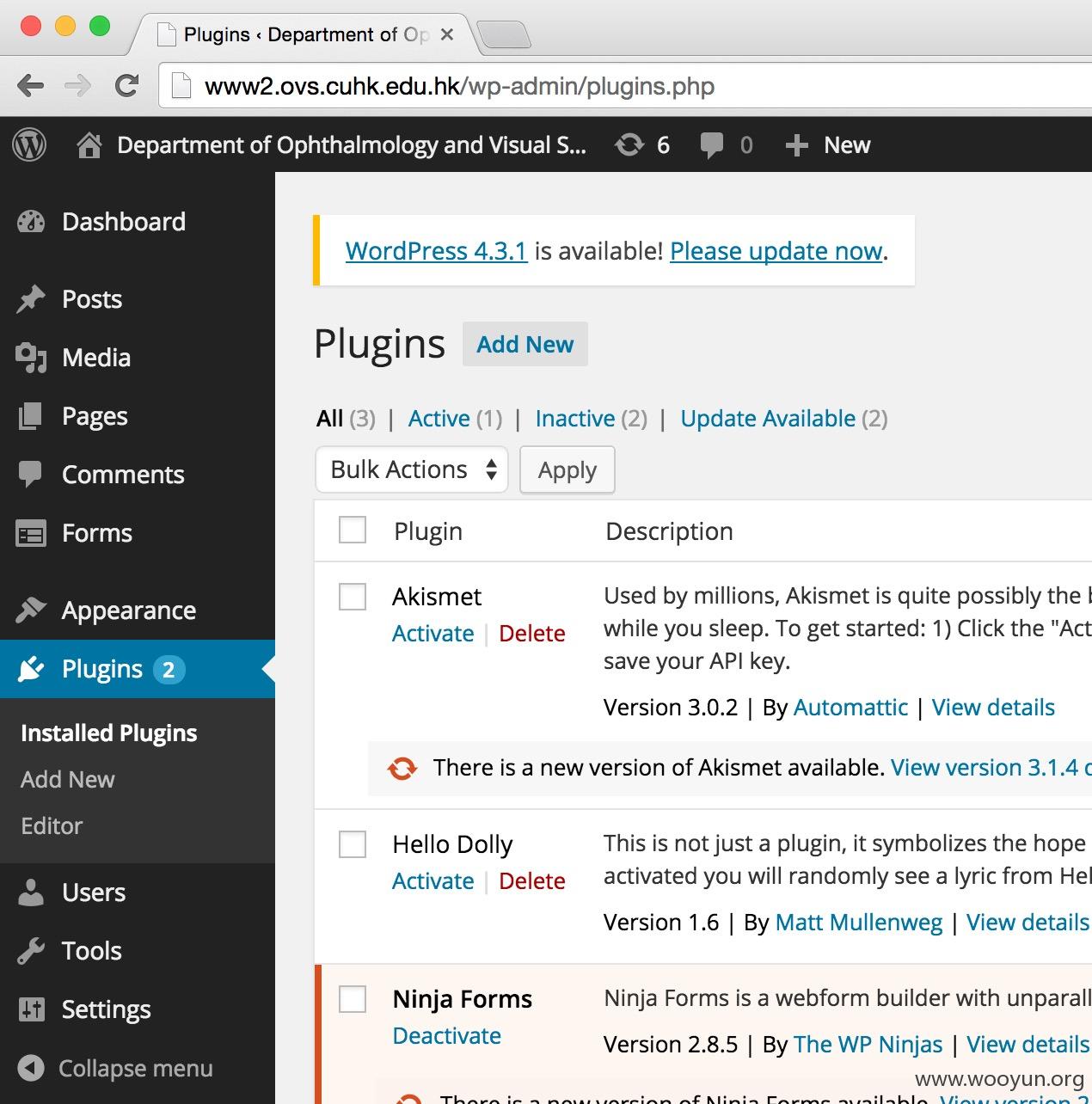Click the Please update now link
Screen dimensions: 1092x1104
click(x=776, y=251)
